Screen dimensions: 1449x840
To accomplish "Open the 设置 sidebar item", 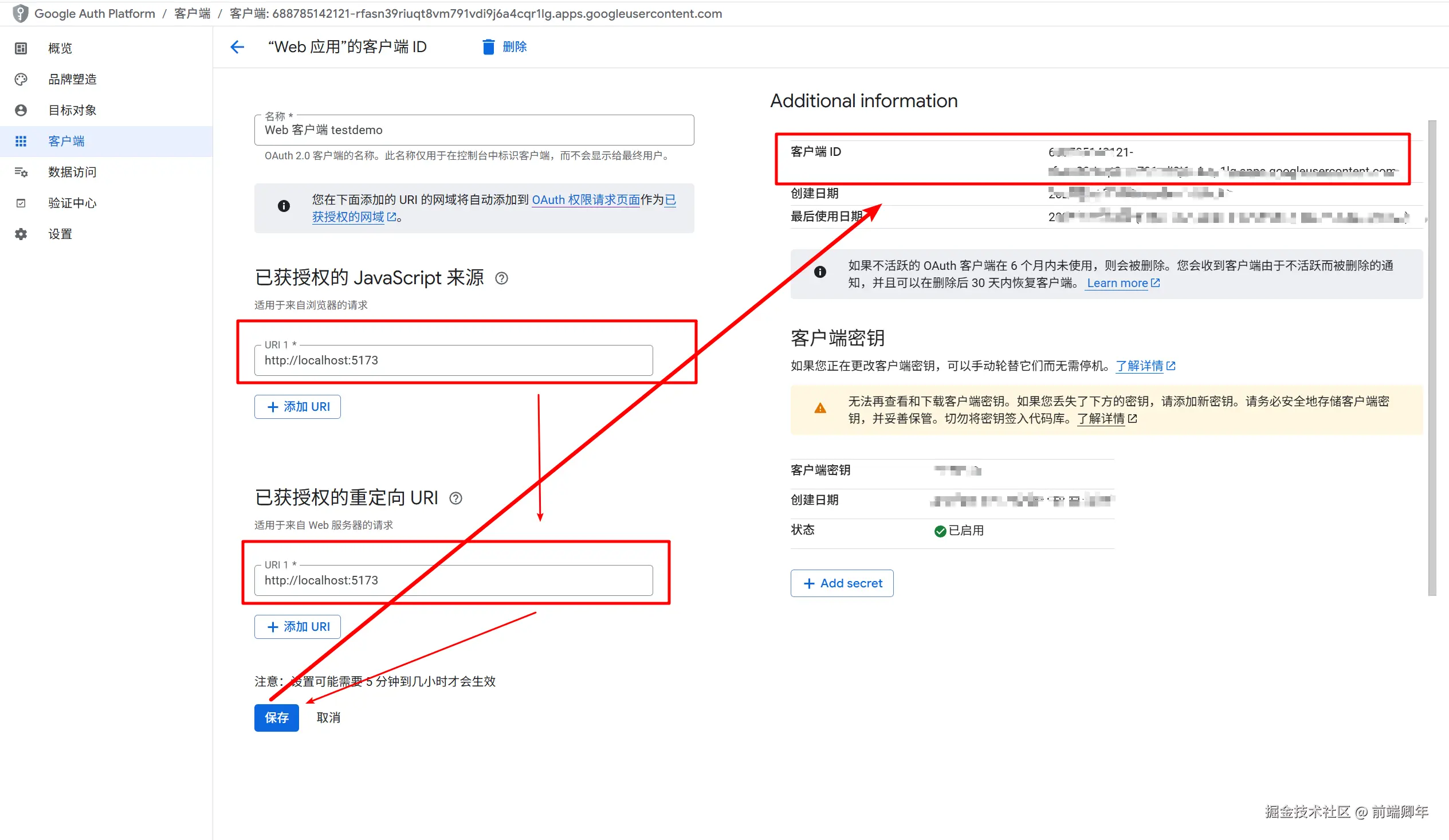I will pos(60,233).
